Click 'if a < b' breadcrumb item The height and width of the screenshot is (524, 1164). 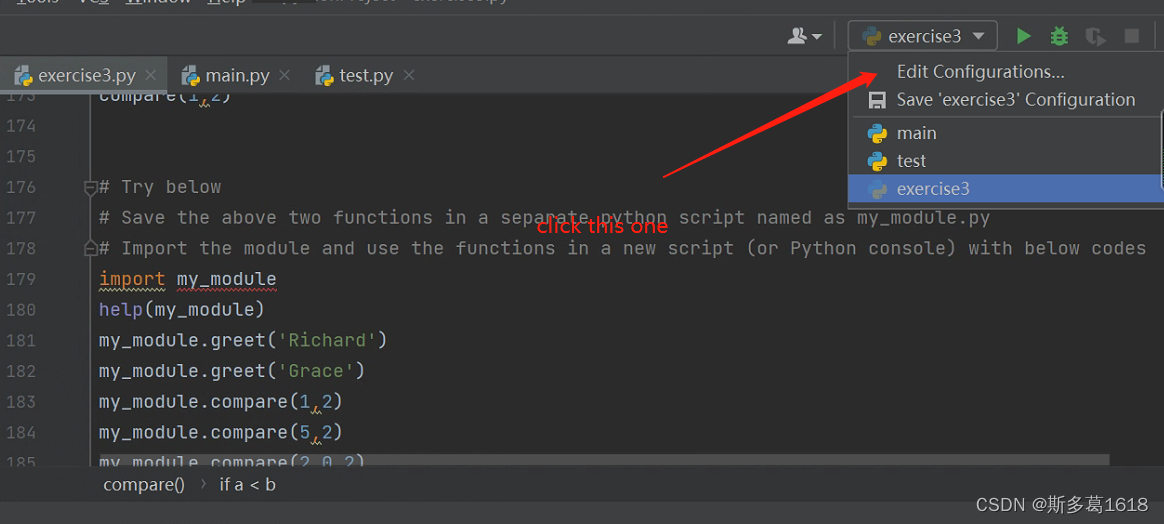click(247, 485)
